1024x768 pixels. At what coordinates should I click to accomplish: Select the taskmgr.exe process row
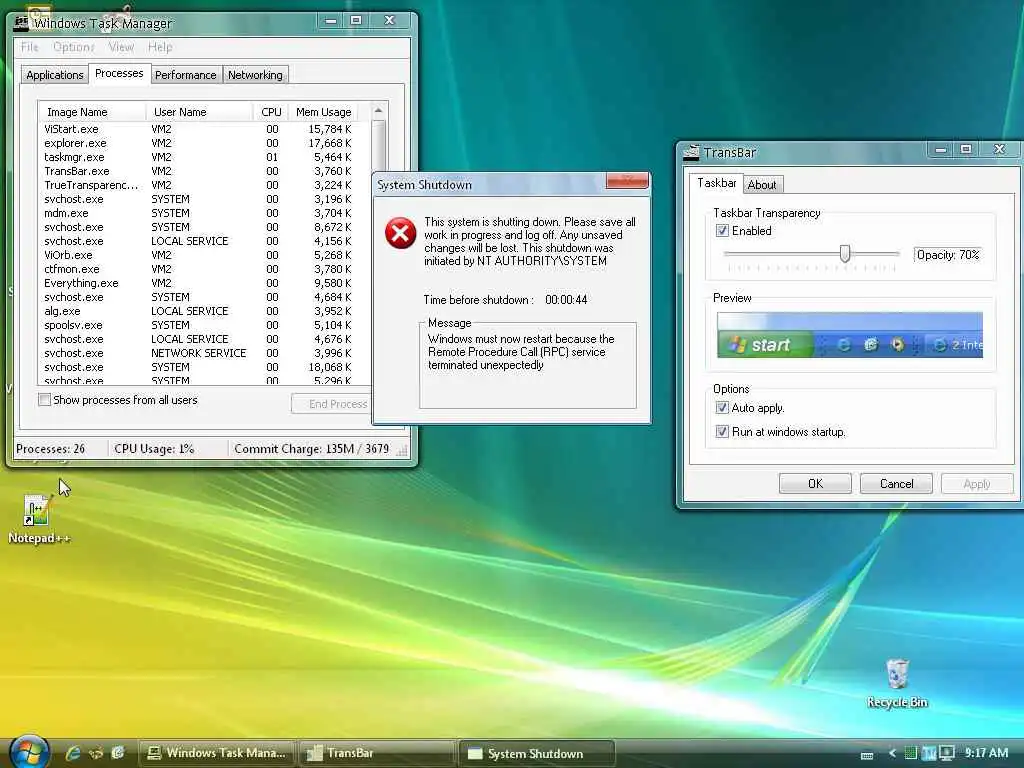(x=204, y=157)
